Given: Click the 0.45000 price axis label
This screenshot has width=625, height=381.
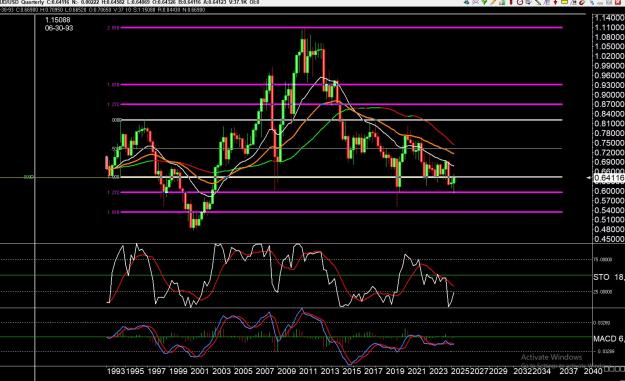Looking at the screenshot, I should pyautogui.click(x=609, y=239).
